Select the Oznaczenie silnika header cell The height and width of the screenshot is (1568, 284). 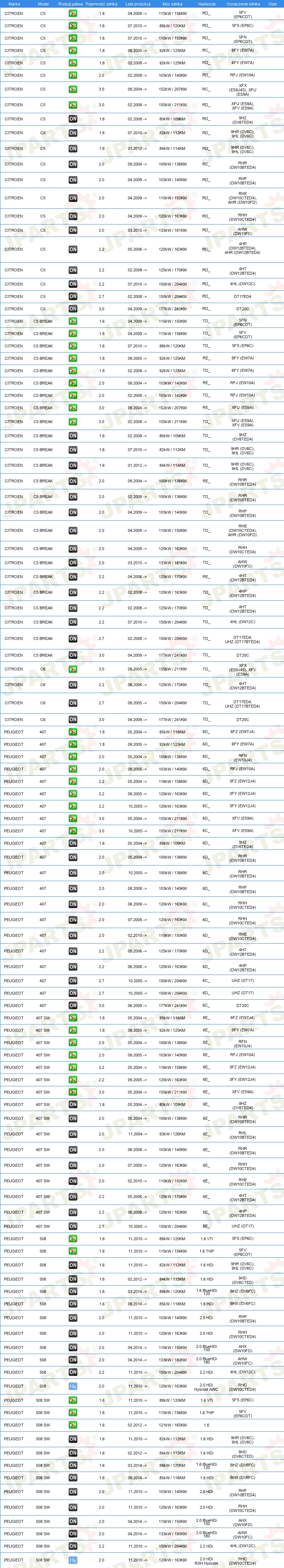pyautogui.click(x=243, y=4)
